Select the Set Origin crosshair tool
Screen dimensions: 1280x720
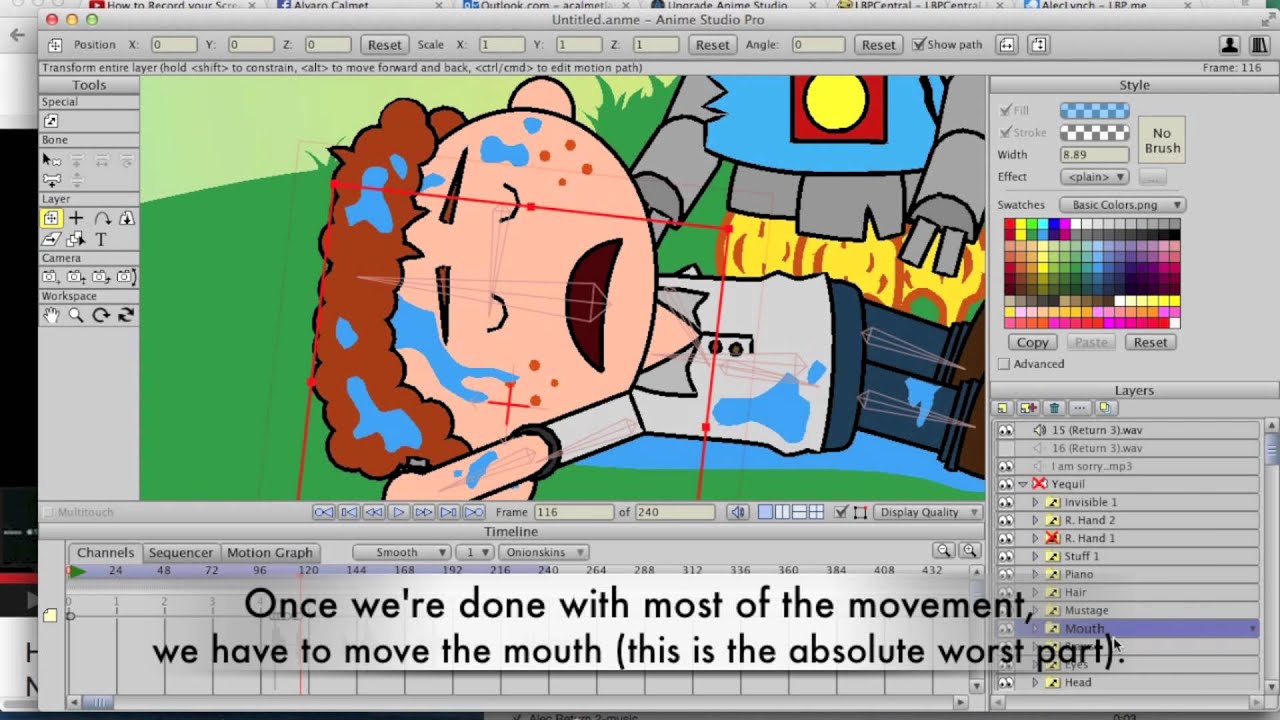click(x=76, y=218)
